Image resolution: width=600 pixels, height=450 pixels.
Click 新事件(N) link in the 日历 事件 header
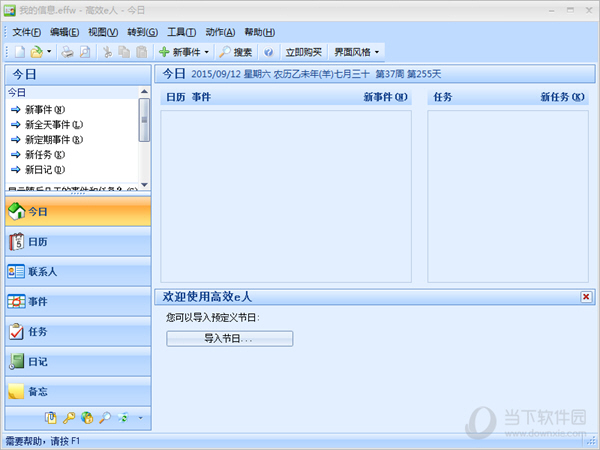385,97
